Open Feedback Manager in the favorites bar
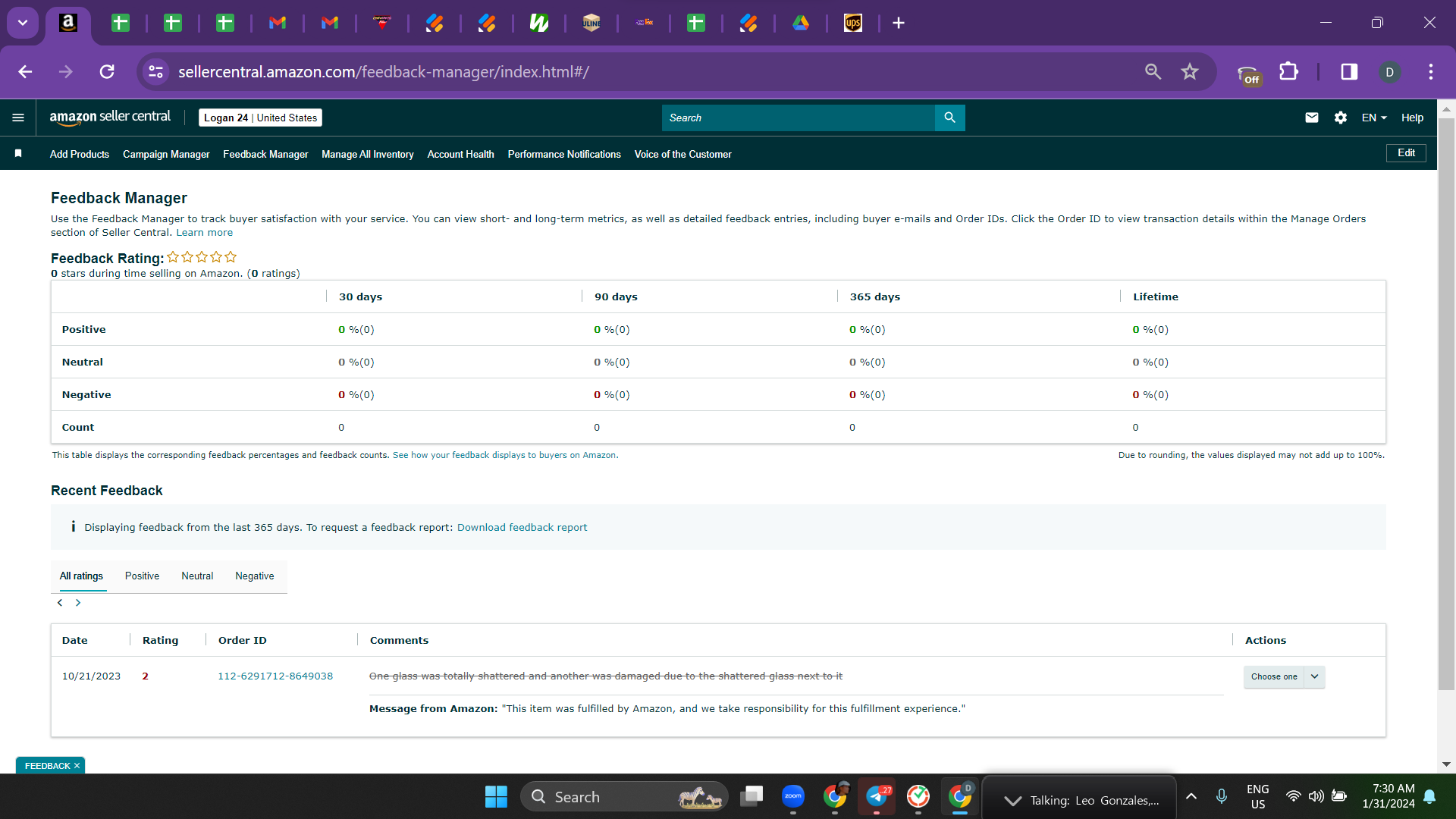The width and height of the screenshot is (1456, 819). 265,154
